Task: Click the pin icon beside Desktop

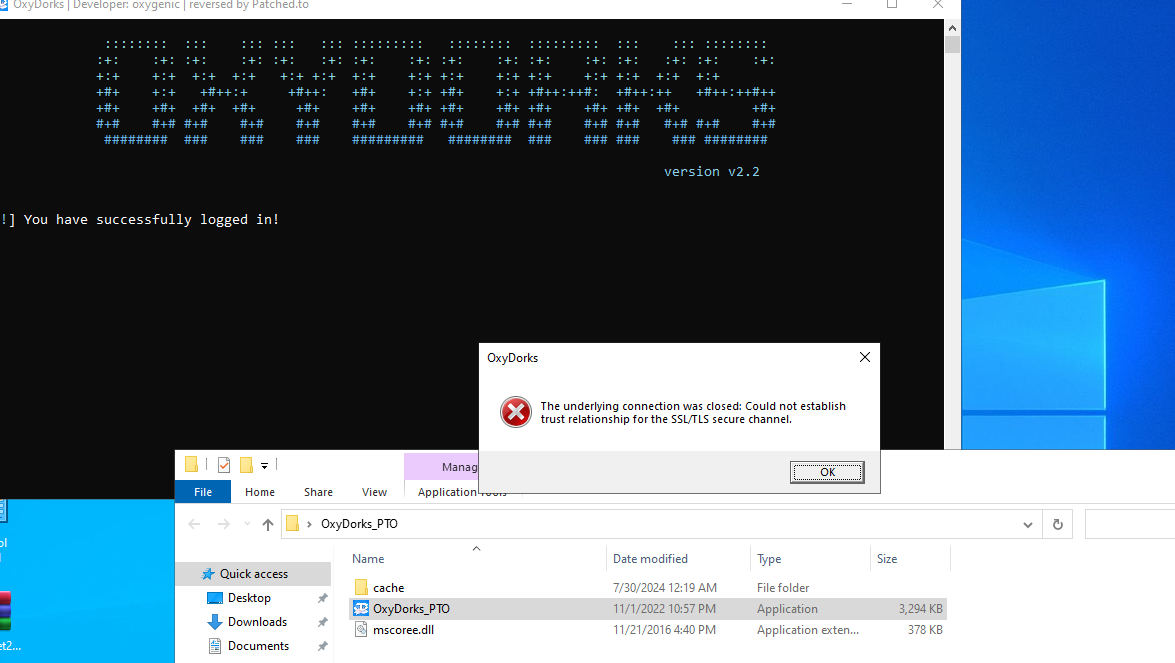Action: (x=322, y=598)
